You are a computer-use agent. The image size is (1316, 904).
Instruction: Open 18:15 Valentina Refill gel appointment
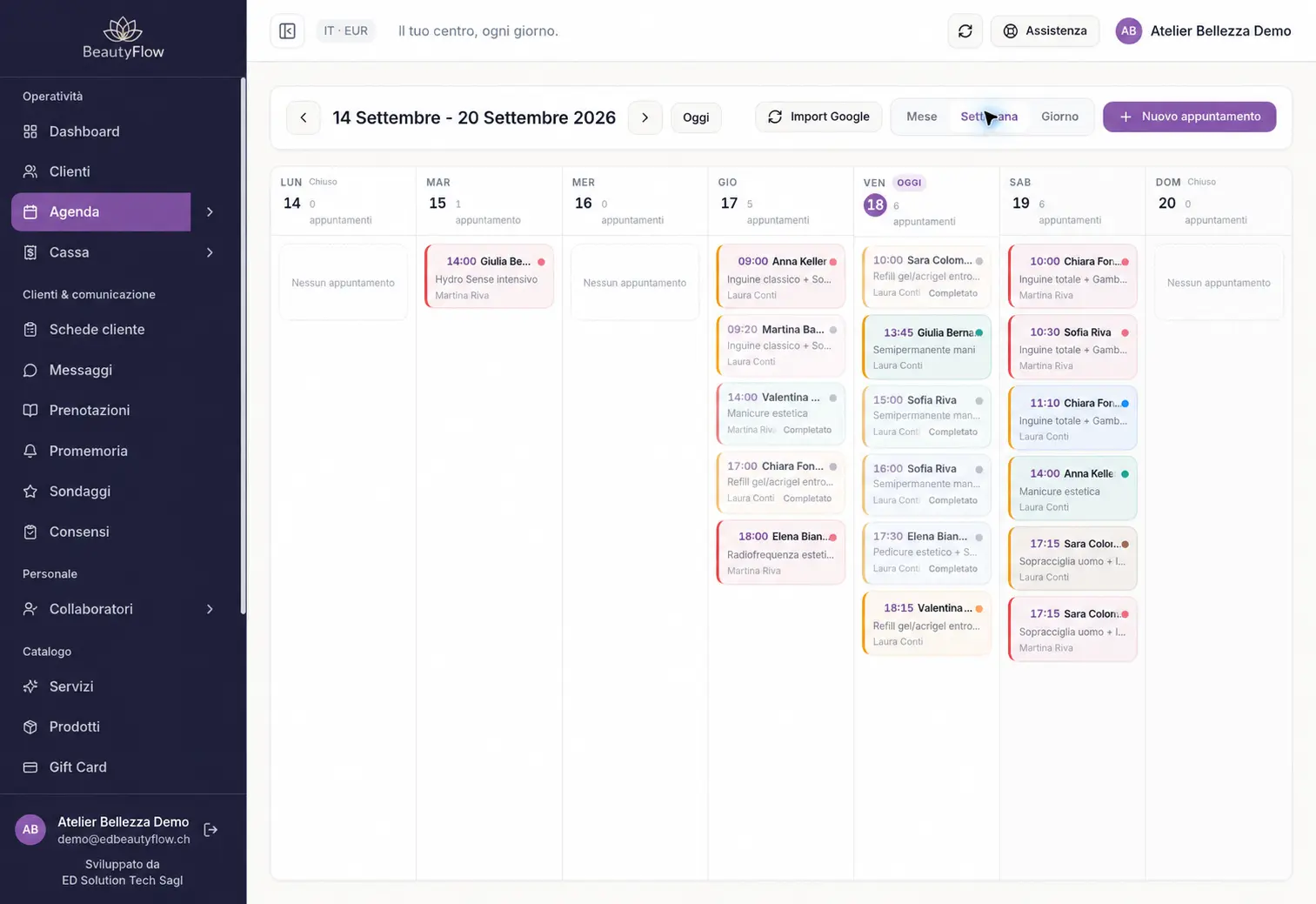point(926,623)
